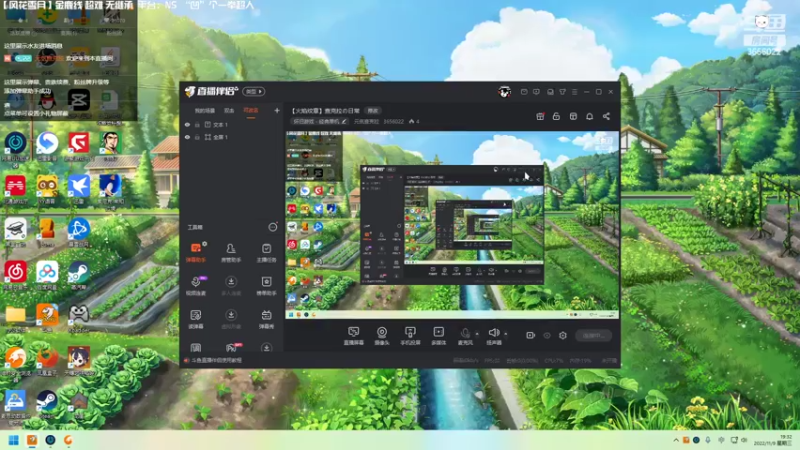Expand the speaker options arrow
Screen dimensions: 800x450
(x=506, y=334)
